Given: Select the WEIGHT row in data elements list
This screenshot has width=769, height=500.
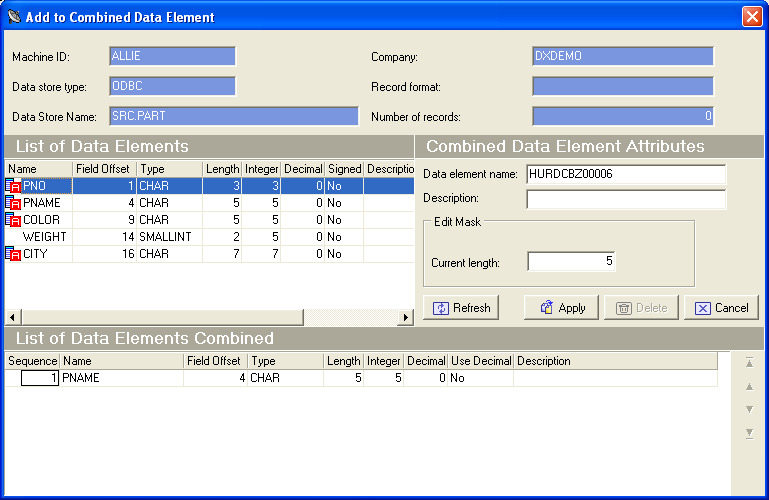Looking at the screenshot, I should click(45, 237).
